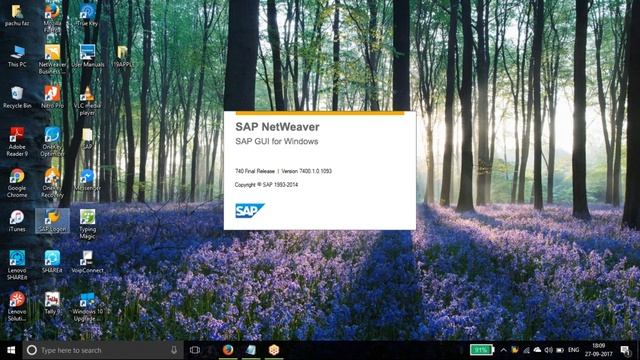This screenshot has height=360, width=640.
Task: Open the Action Center notifications icon
Action: tap(625, 350)
